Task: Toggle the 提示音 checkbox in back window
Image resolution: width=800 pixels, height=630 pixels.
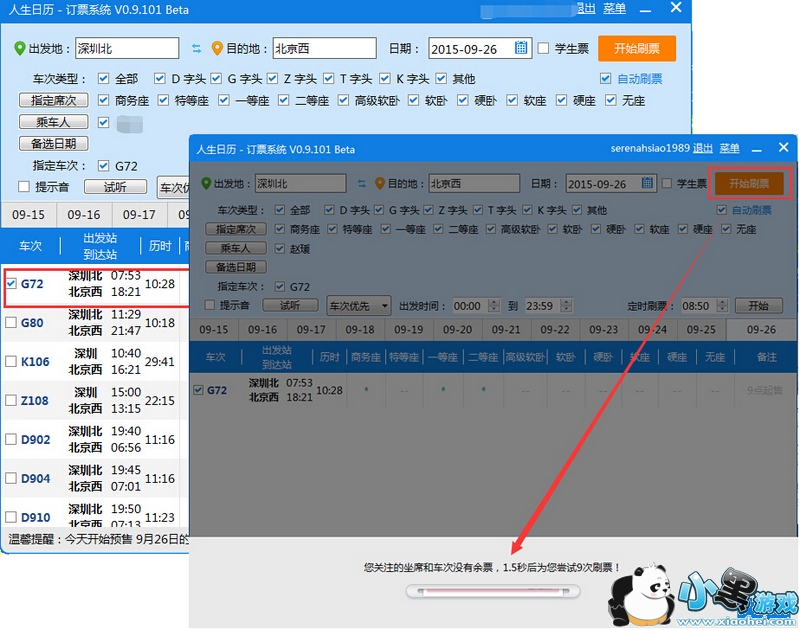Action: (x=24, y=187)
